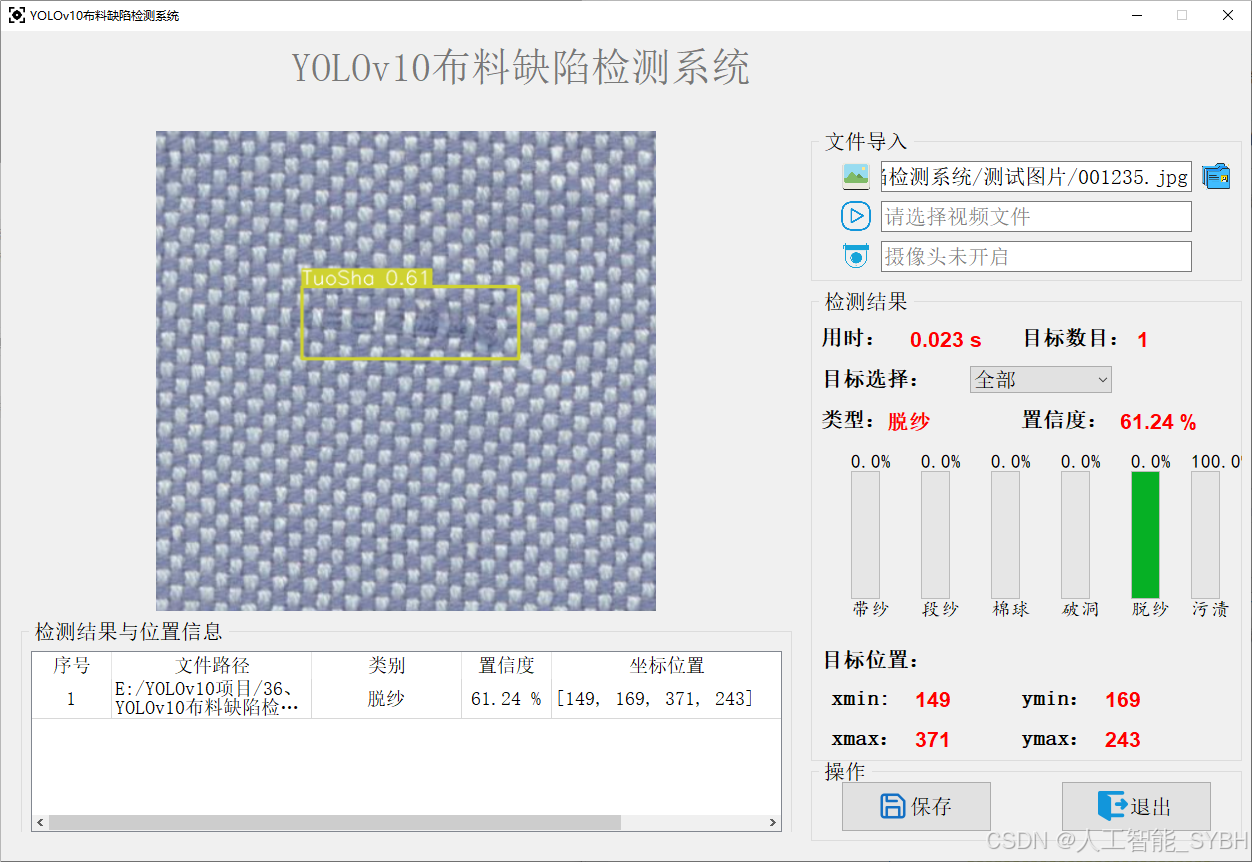Click the 带纱 confidence bar
Image resolution: width=1252 pixels, height=862 pixels.
tap(865, 535)
